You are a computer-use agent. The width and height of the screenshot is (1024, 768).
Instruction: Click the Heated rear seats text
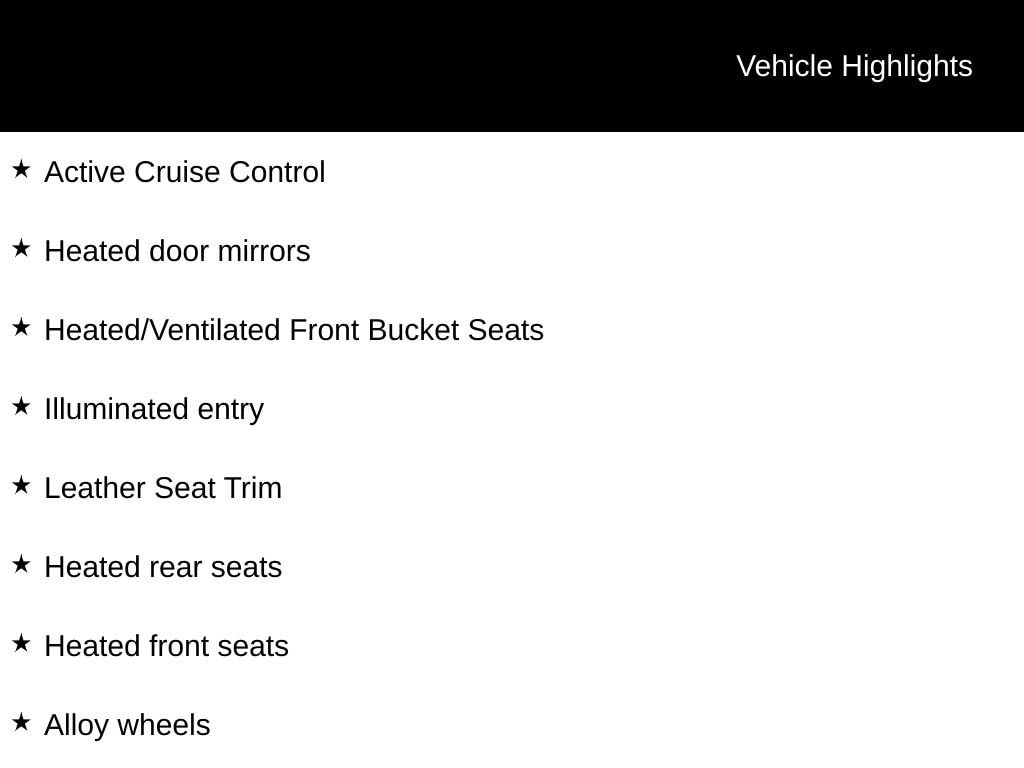click(163, 567)
